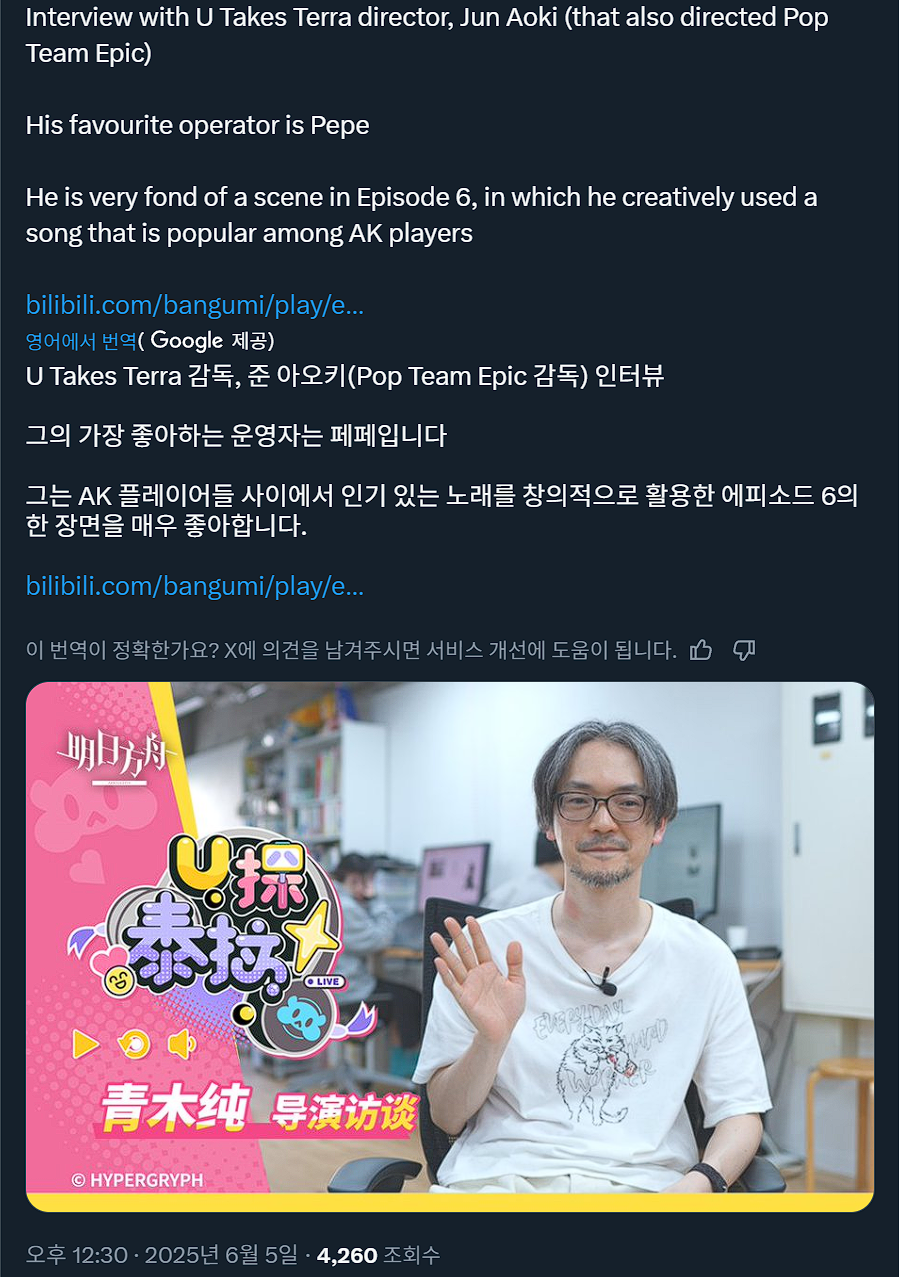Click the © HYPERGRYPH copyright text
899x1277 pixels.
pyautogui.click(x=137, y=1180)
